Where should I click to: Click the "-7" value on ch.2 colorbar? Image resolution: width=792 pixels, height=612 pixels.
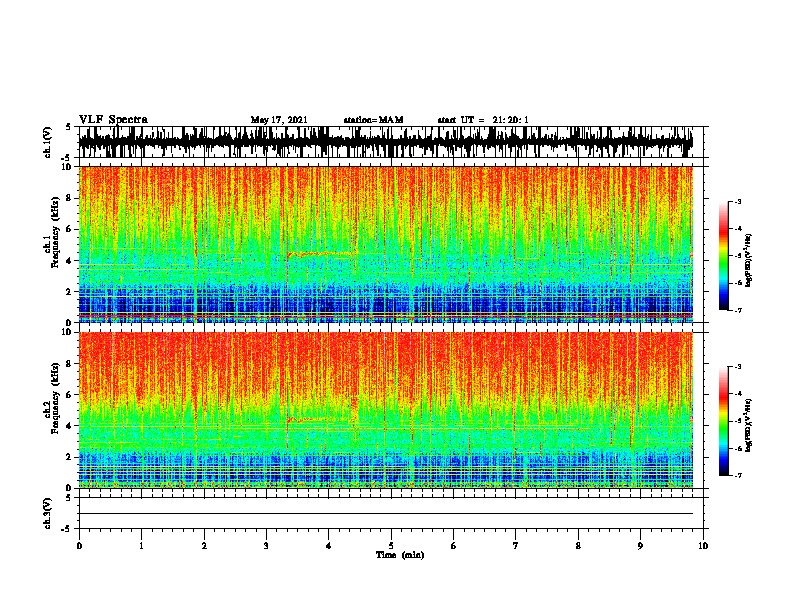(x=737, y=476)
